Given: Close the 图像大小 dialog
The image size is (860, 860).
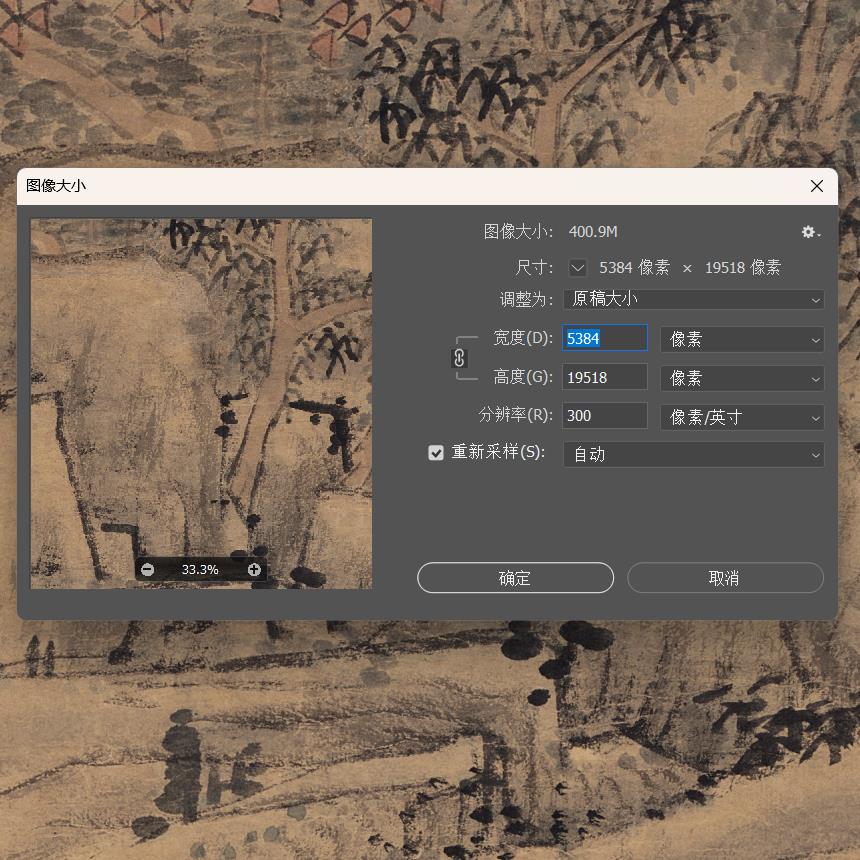Looking at the screenshot, I should click(817, 186).
